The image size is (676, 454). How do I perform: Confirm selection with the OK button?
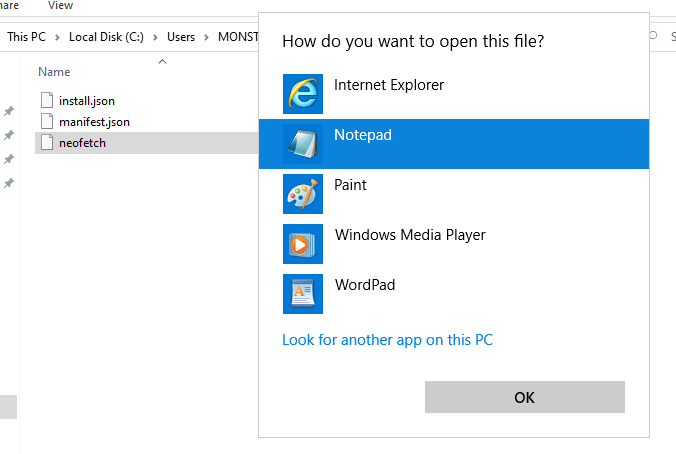pos(525,397)
